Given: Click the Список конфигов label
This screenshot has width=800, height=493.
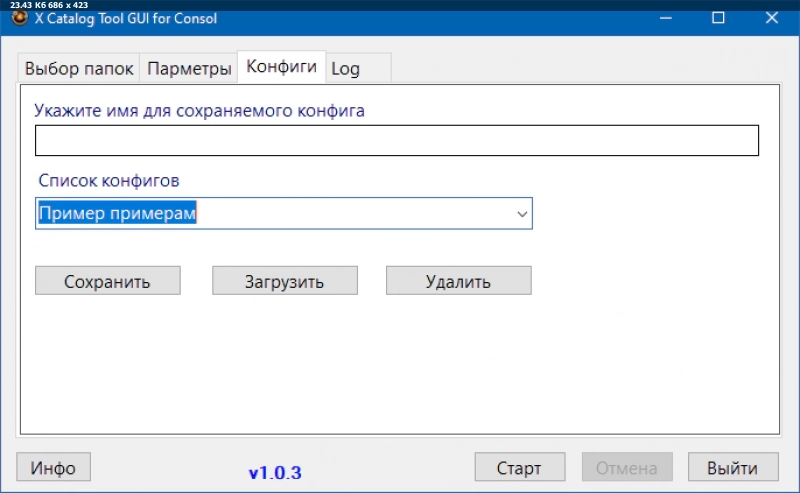Looking at the screenshot, I should pyautogui.click(x=109, y=180).
